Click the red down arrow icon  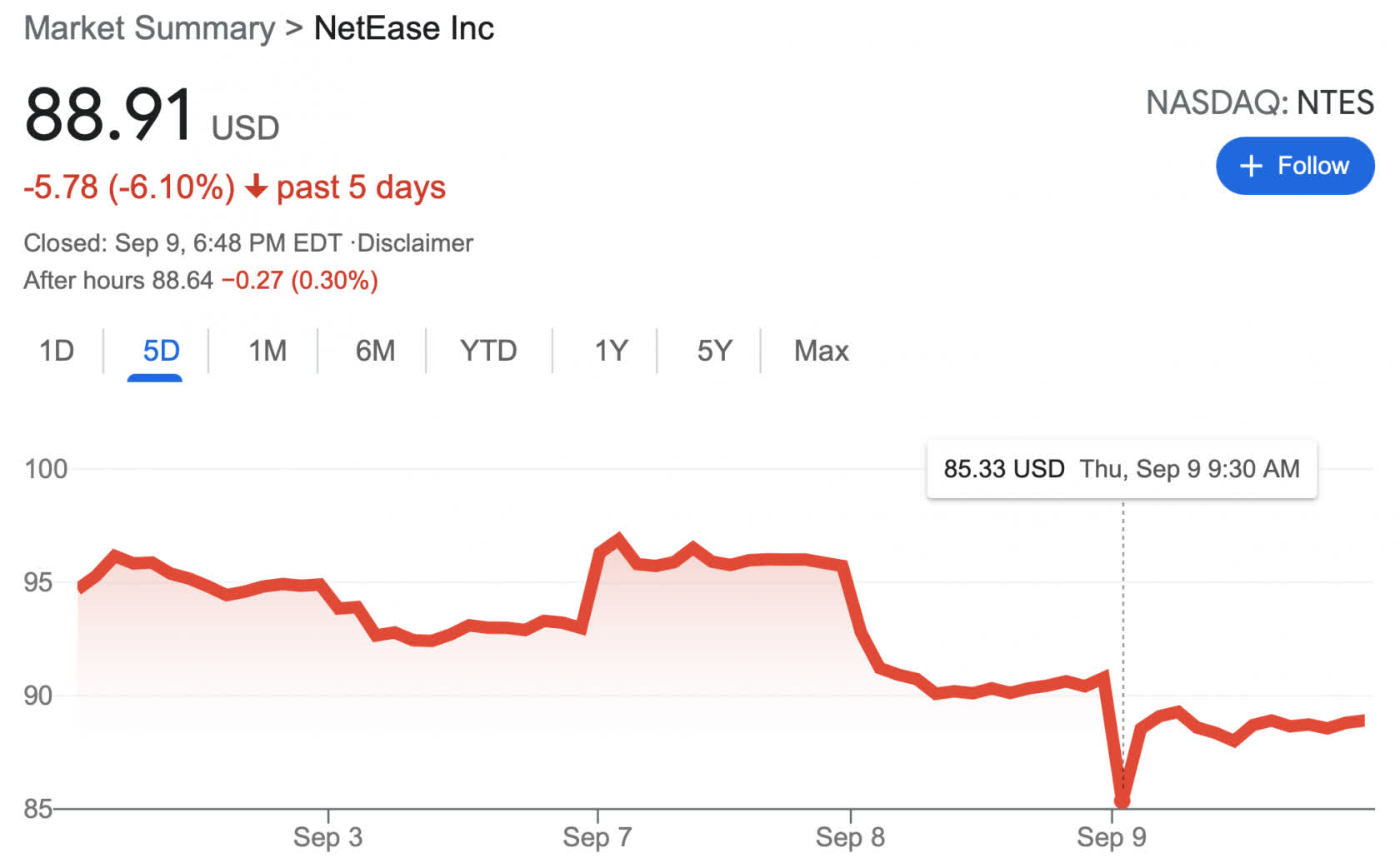(256, 187)
